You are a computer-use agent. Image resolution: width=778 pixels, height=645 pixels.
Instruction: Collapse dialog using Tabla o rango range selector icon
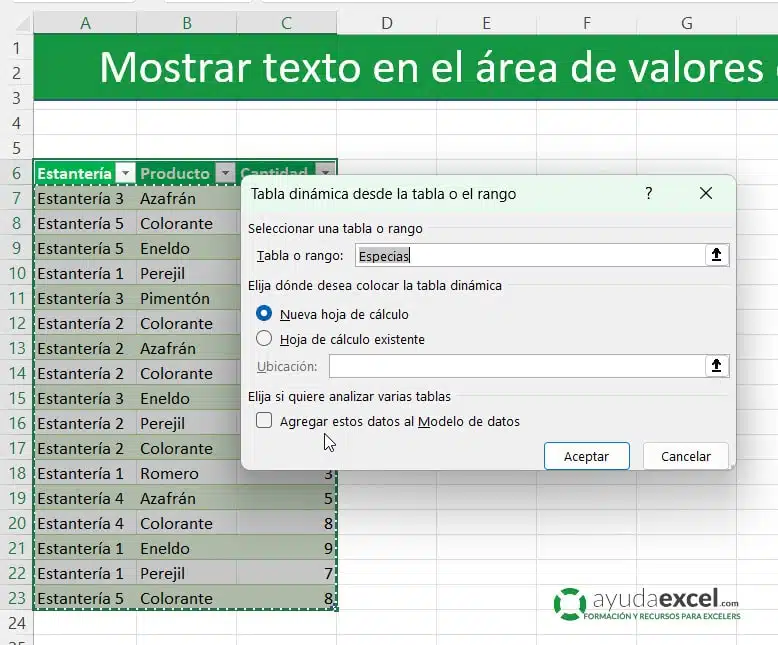(x=716, y=255)
